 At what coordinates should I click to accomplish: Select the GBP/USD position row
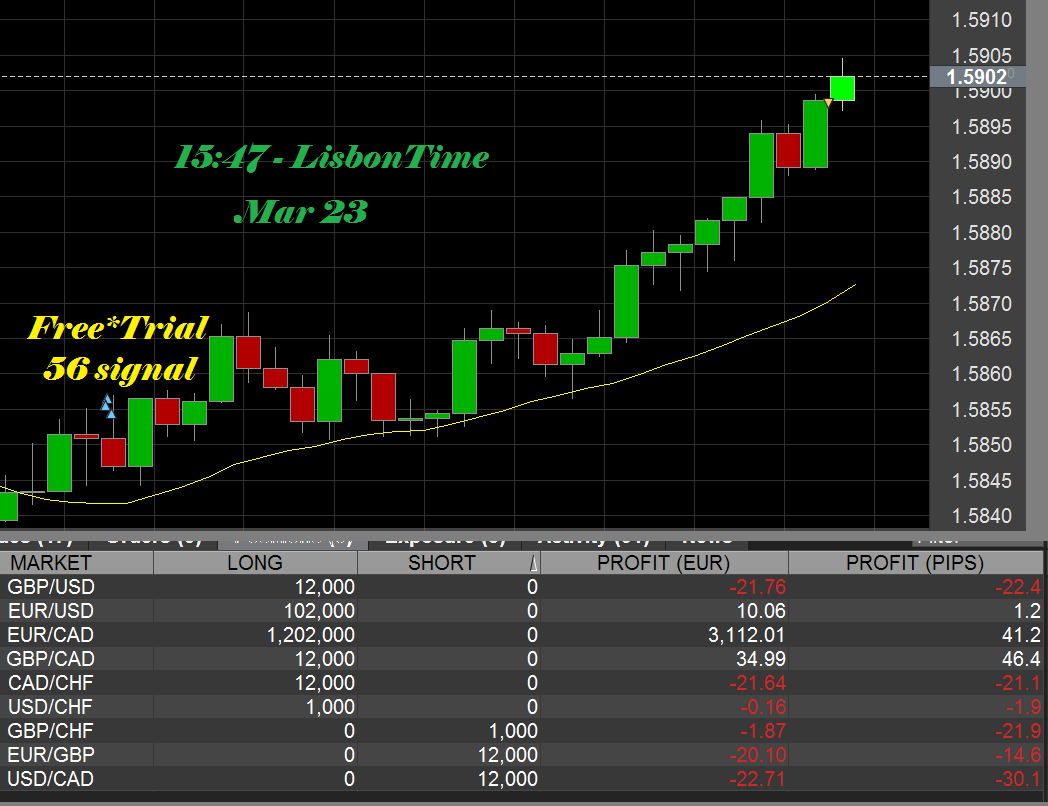coord(300,587)
